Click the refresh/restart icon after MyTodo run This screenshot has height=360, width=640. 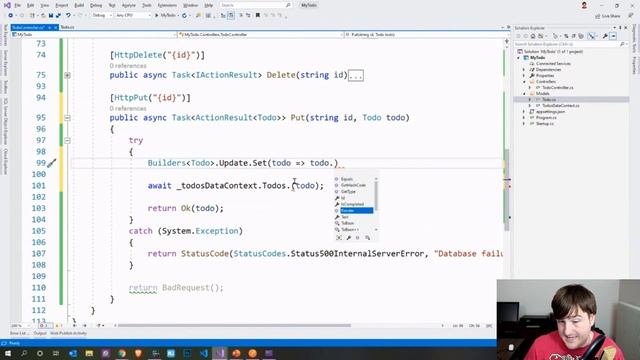[184, 16]
